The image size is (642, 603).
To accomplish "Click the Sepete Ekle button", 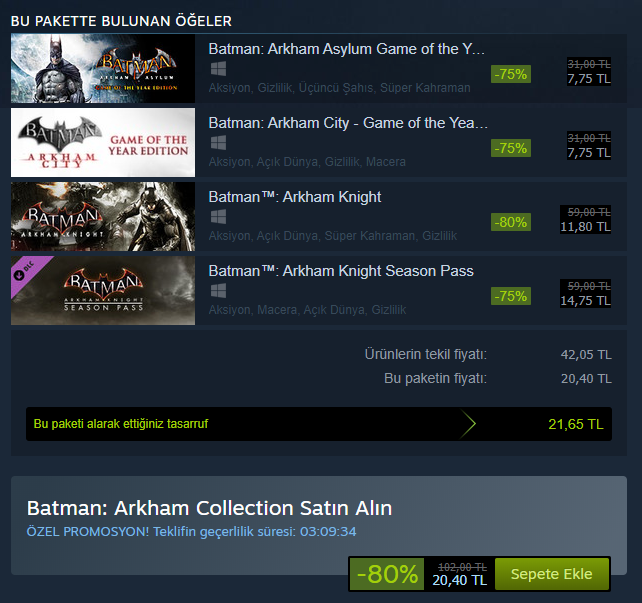I will tap(551, 574).
